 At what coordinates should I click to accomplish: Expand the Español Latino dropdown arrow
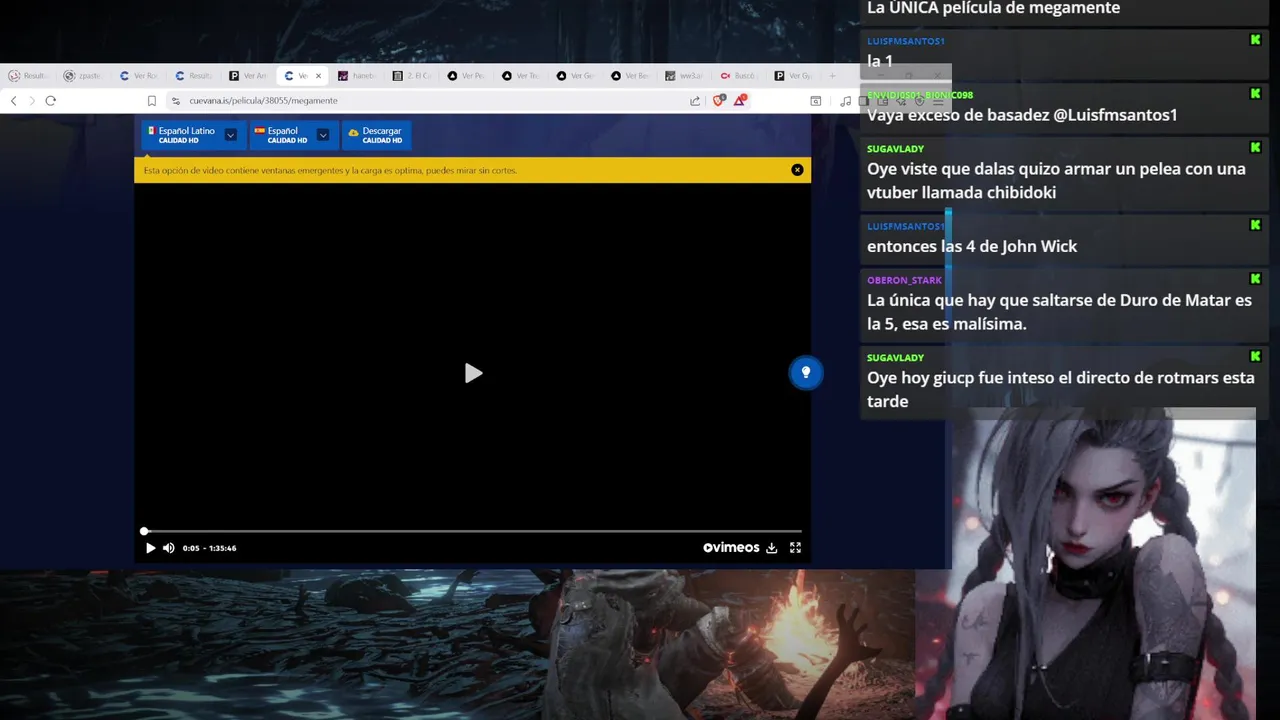pyautogui.click(x=231, y=135)
